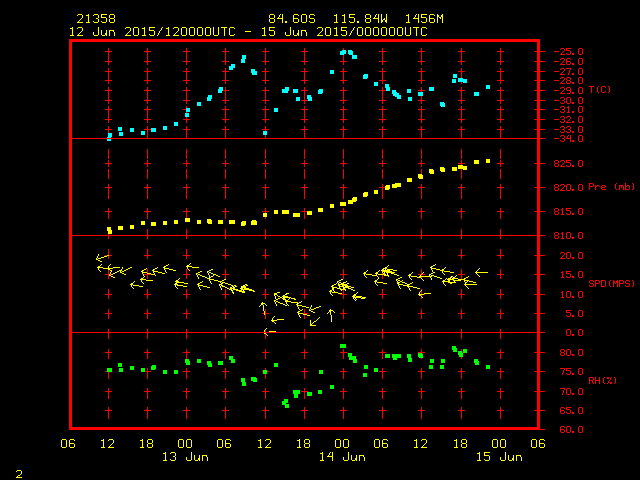Click the 13 Jun date label
This screenshot has height=480, width=640.
coord(185,457)
